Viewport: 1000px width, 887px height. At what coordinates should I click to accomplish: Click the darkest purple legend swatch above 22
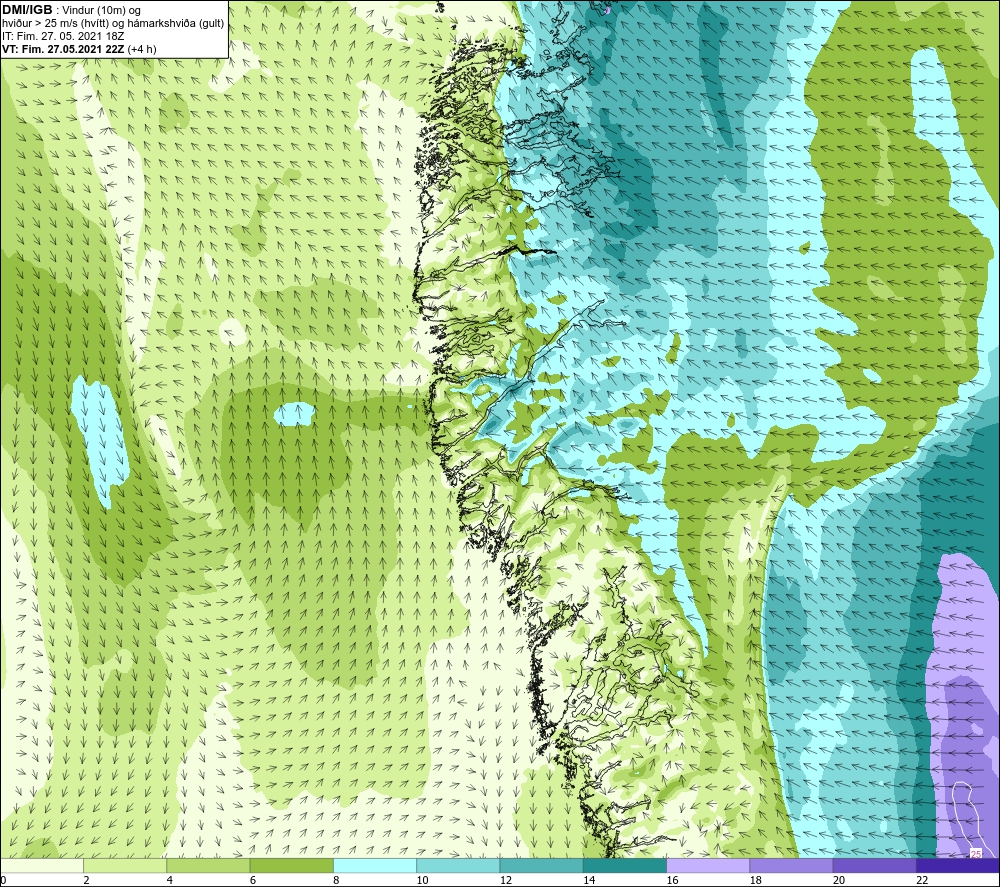tap(957, 865)
